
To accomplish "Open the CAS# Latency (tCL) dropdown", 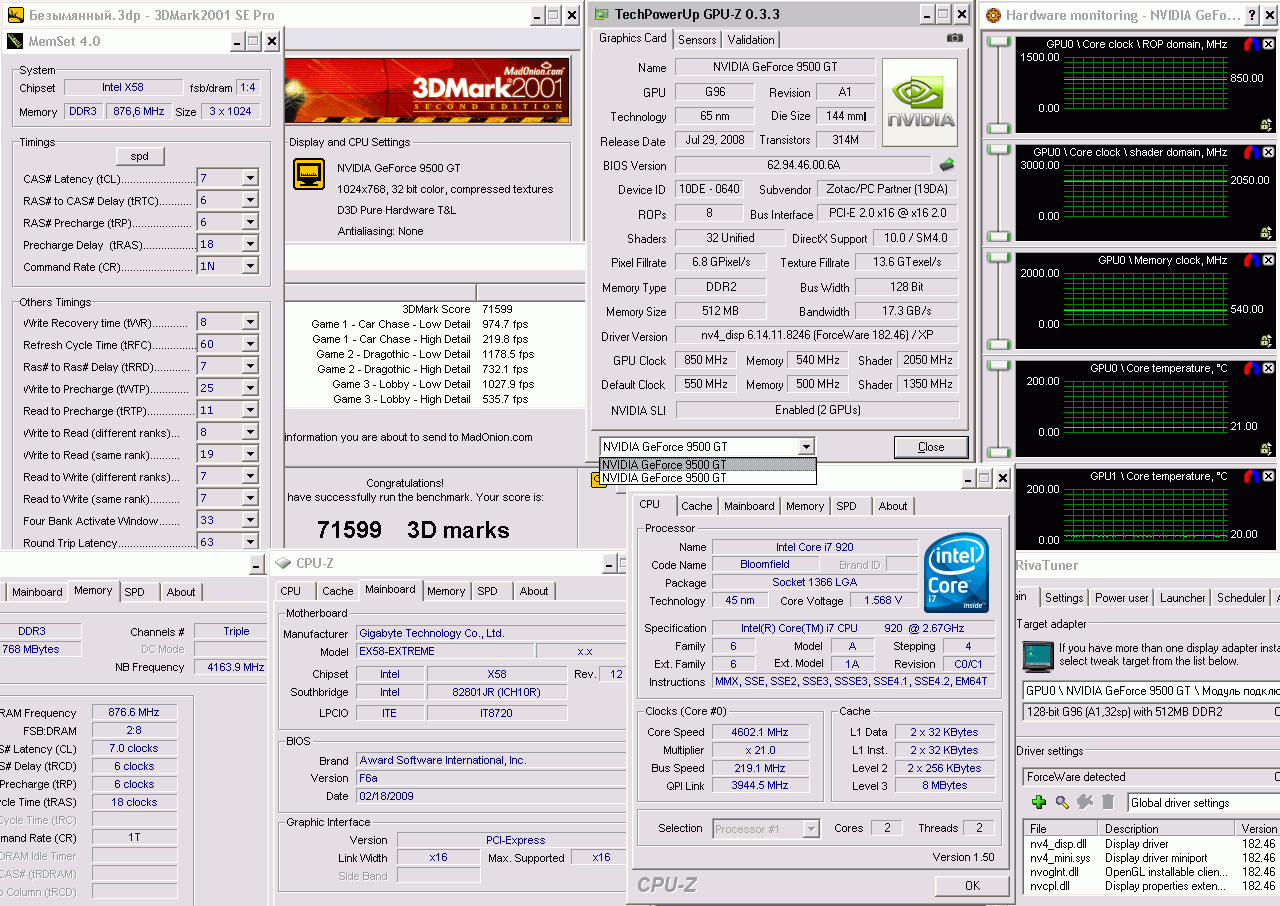I will [250, 178].
